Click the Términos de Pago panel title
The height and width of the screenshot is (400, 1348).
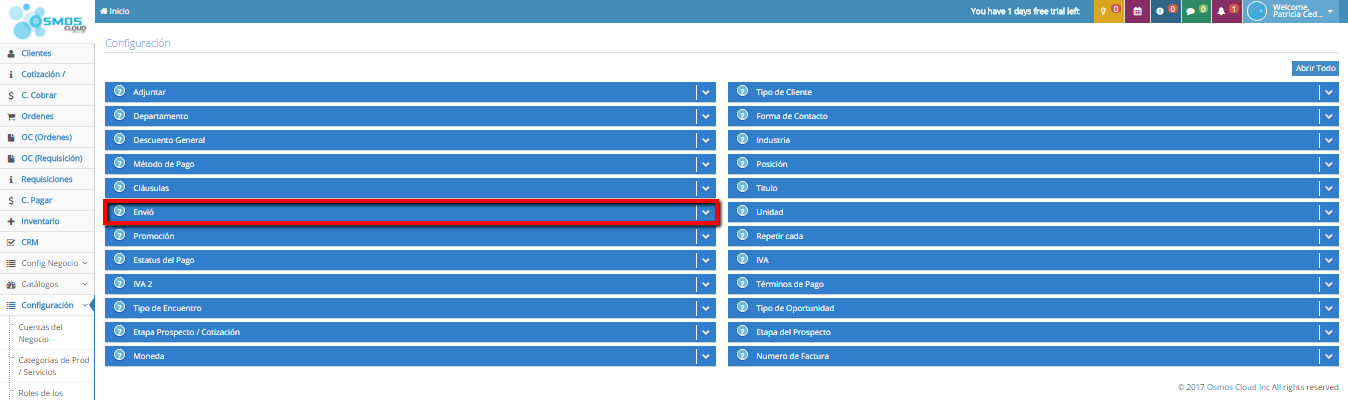click(x=790, y=284)
